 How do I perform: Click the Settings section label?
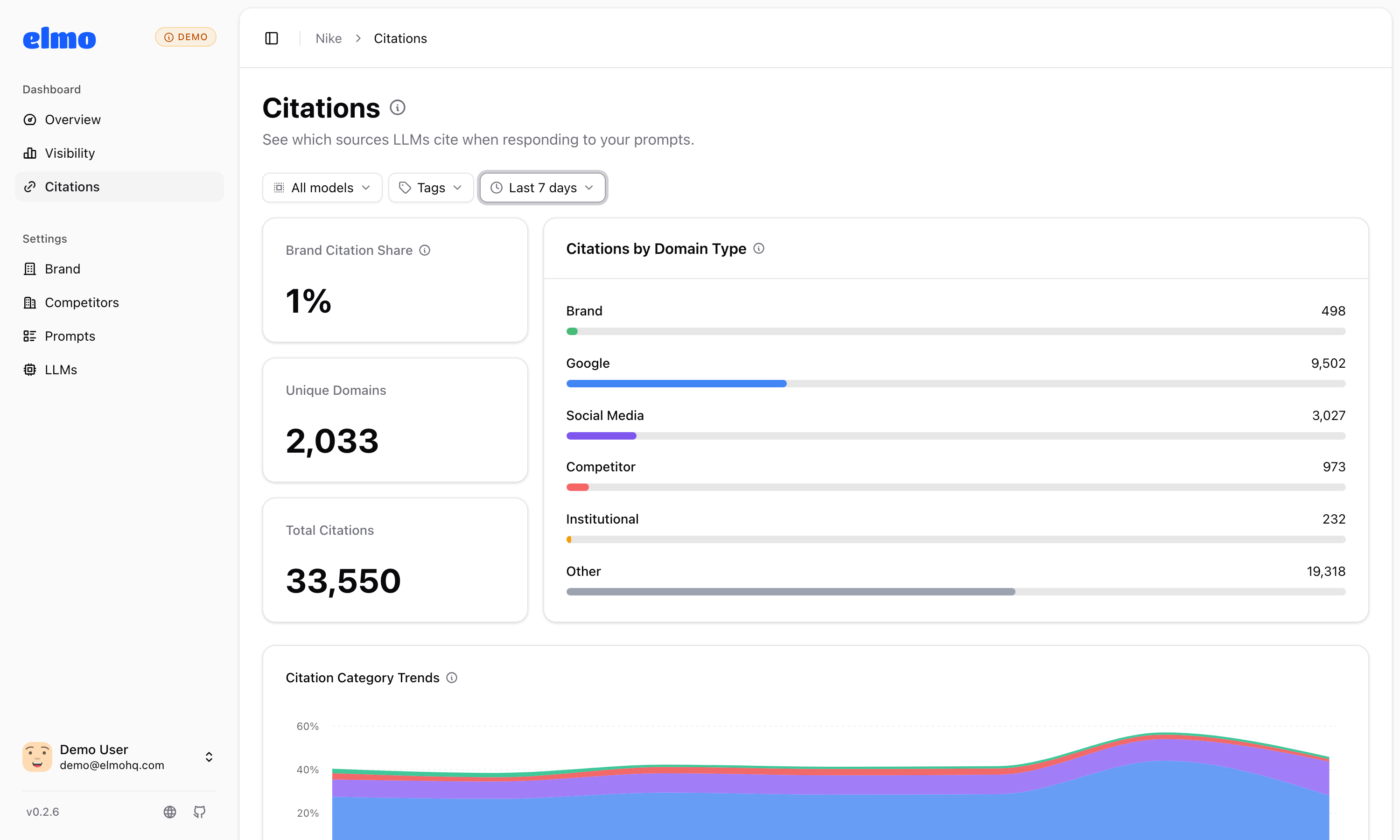coord(45,239)
